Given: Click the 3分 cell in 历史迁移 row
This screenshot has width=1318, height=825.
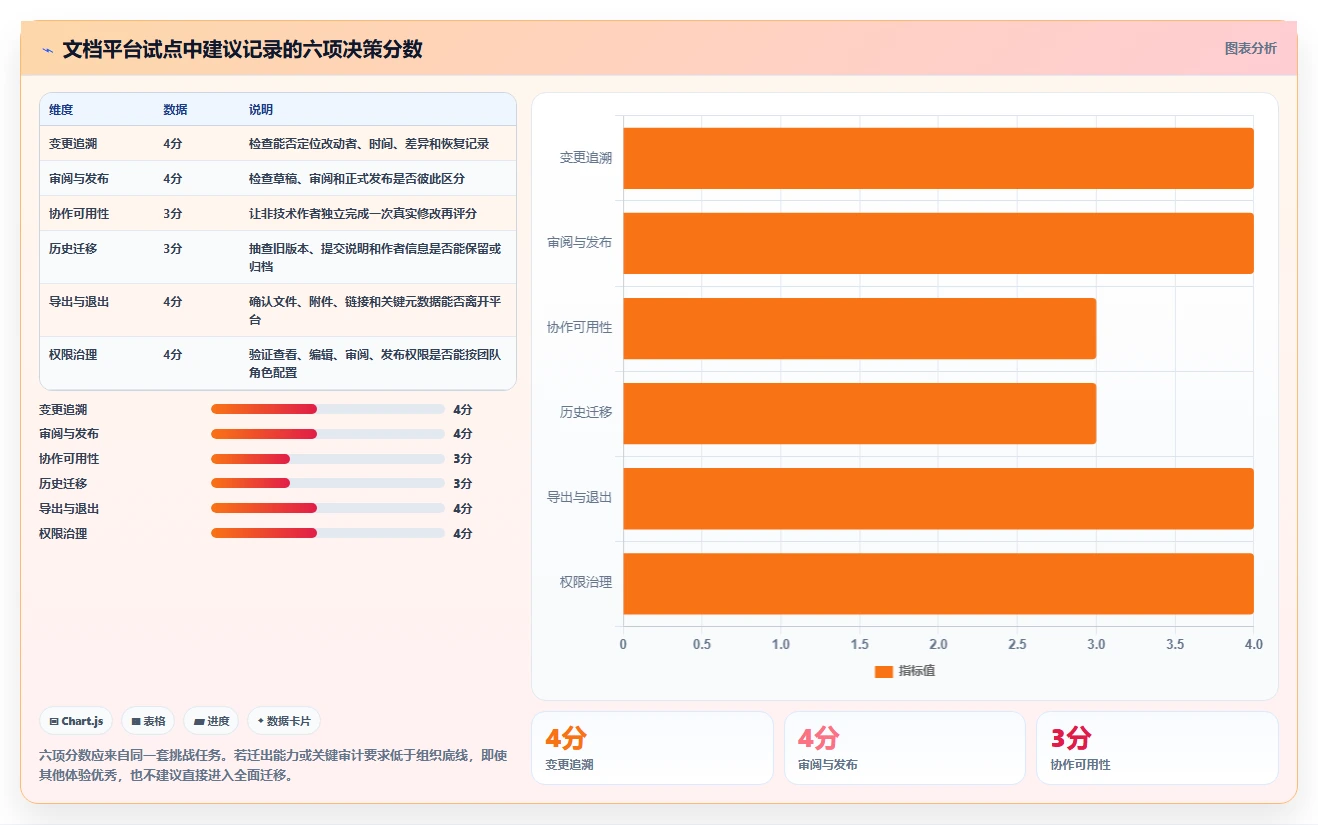Looking at the screenshot, I should pyautogui.click(x=173, y=249).
